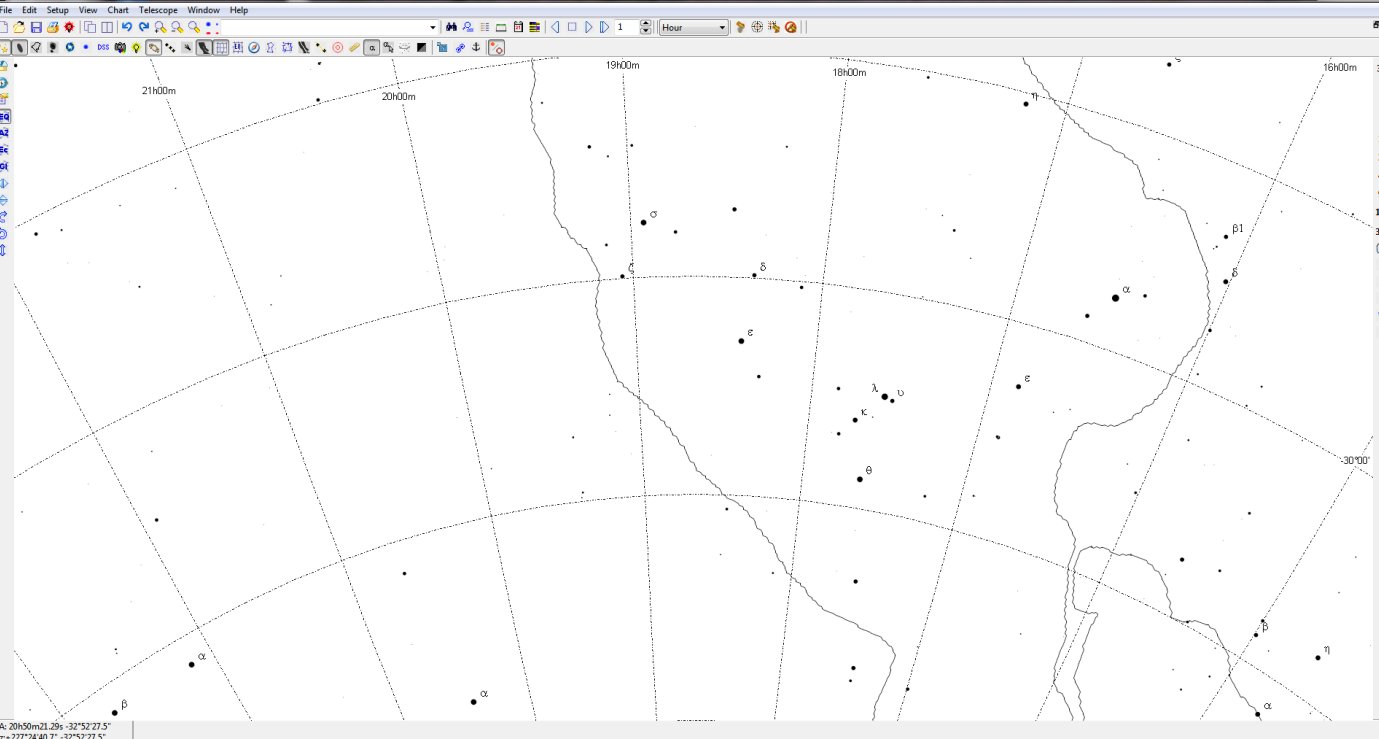This screenshot has height=739, width=1379.
Task: Click the star labeled σ on chart
Action: pyautogui.click(x=644, y=222)
